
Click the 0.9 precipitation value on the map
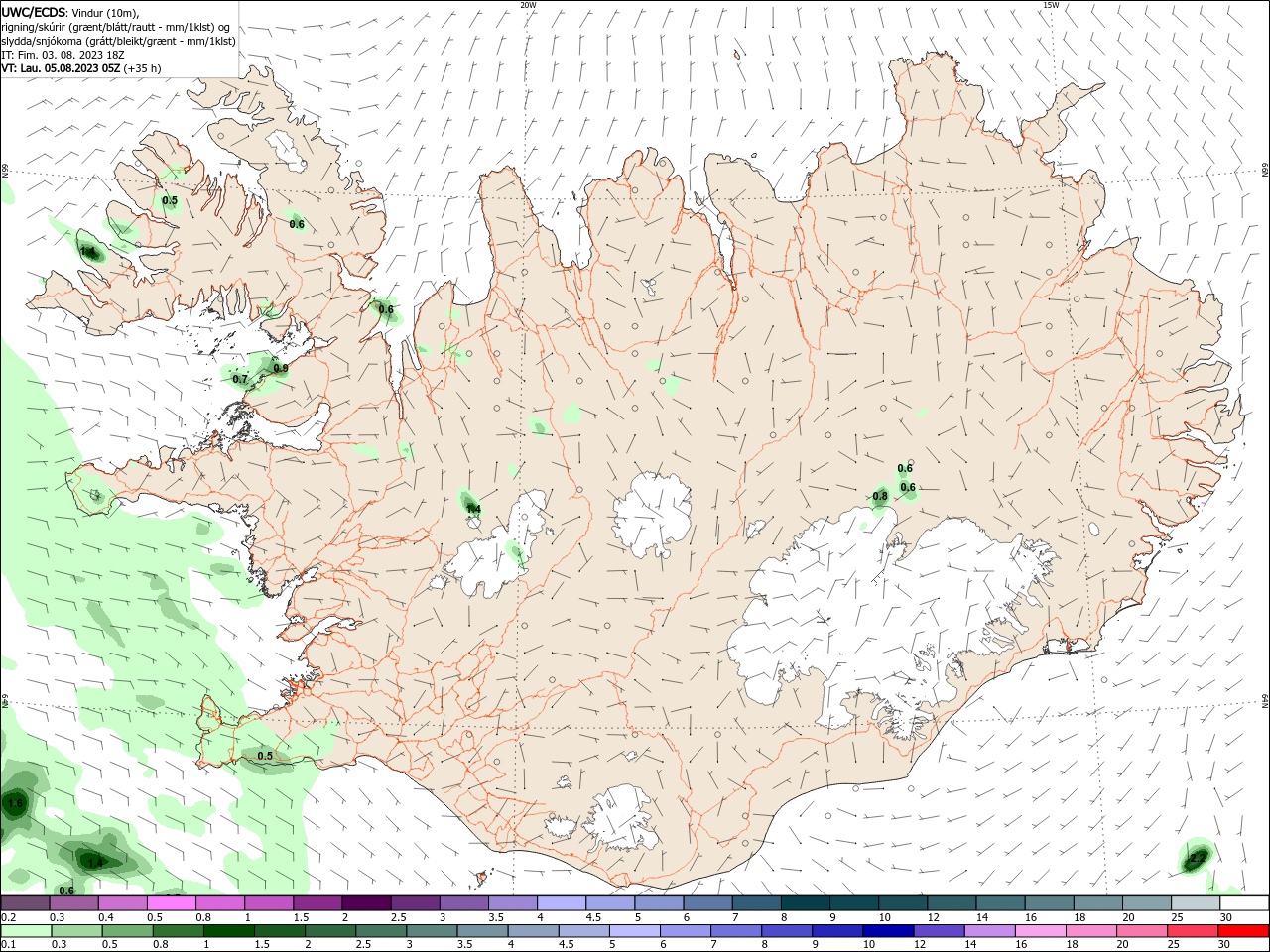pos(281,368)
